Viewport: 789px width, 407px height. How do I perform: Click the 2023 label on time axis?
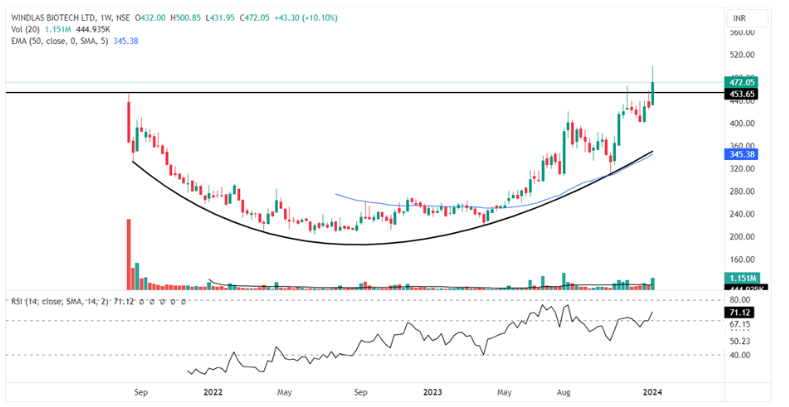[431, 393]
